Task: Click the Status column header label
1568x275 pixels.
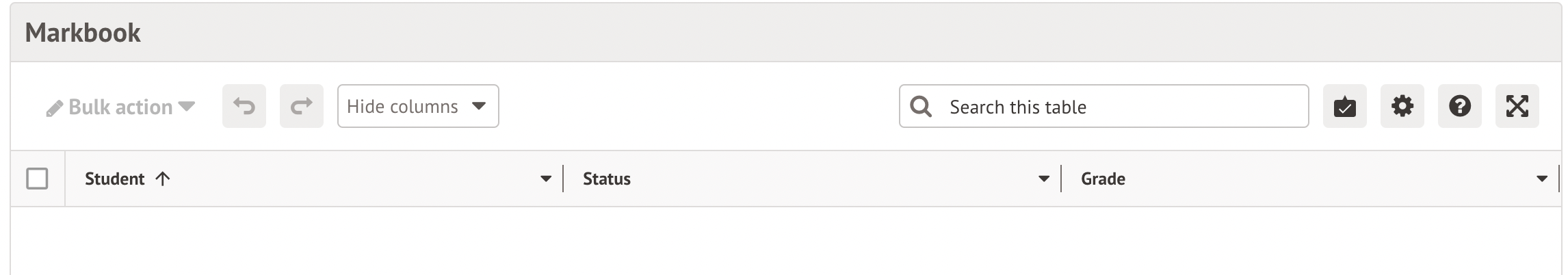Action: (606, 179)
